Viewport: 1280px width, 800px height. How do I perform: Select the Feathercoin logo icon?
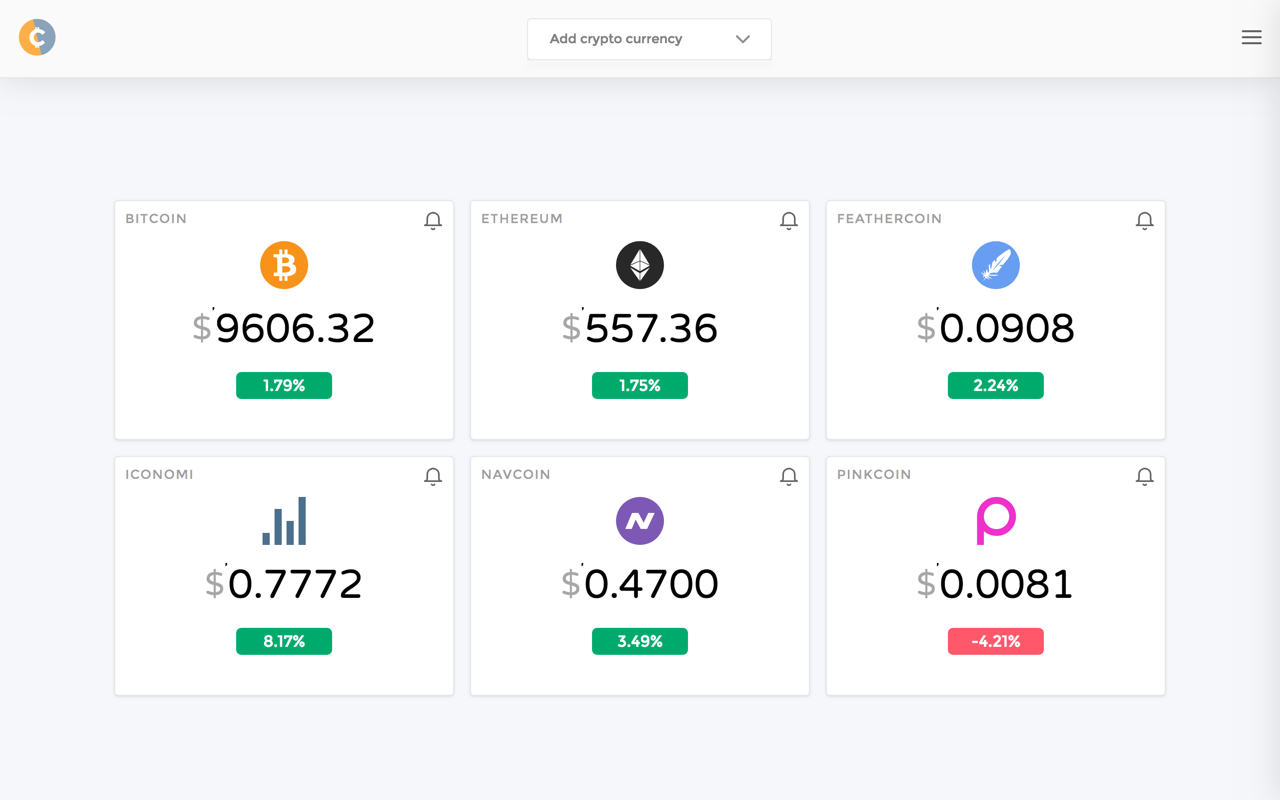click(996, 265)
